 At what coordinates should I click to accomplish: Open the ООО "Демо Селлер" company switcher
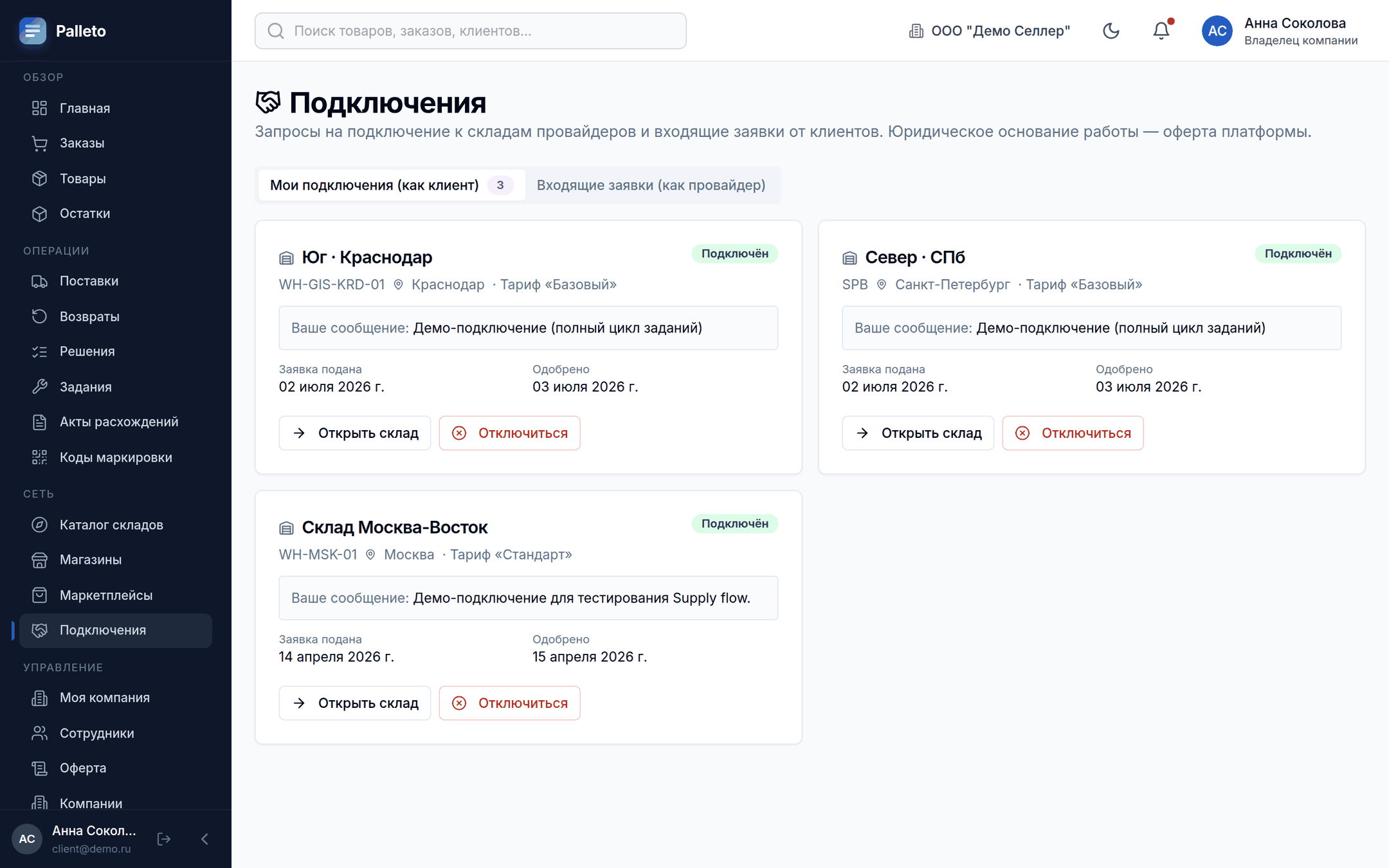989,31
